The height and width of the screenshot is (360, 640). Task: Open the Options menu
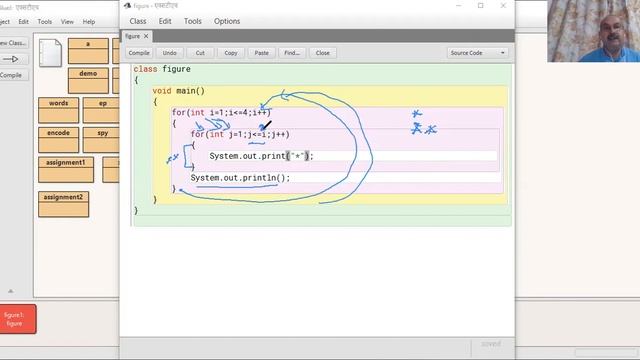click(227, 21)
